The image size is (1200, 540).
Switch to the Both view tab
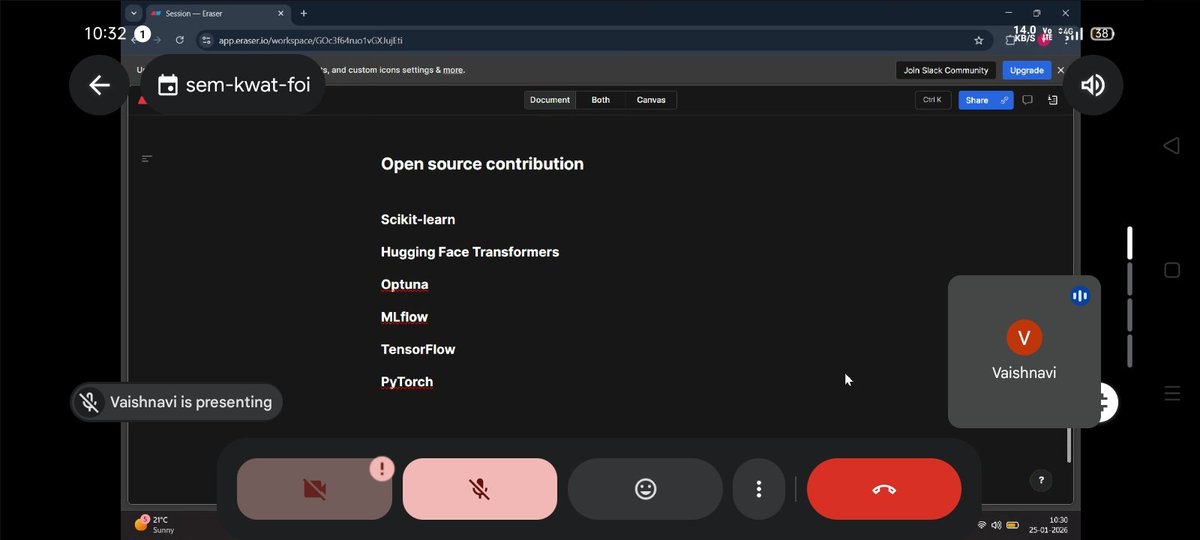point(601,100)
